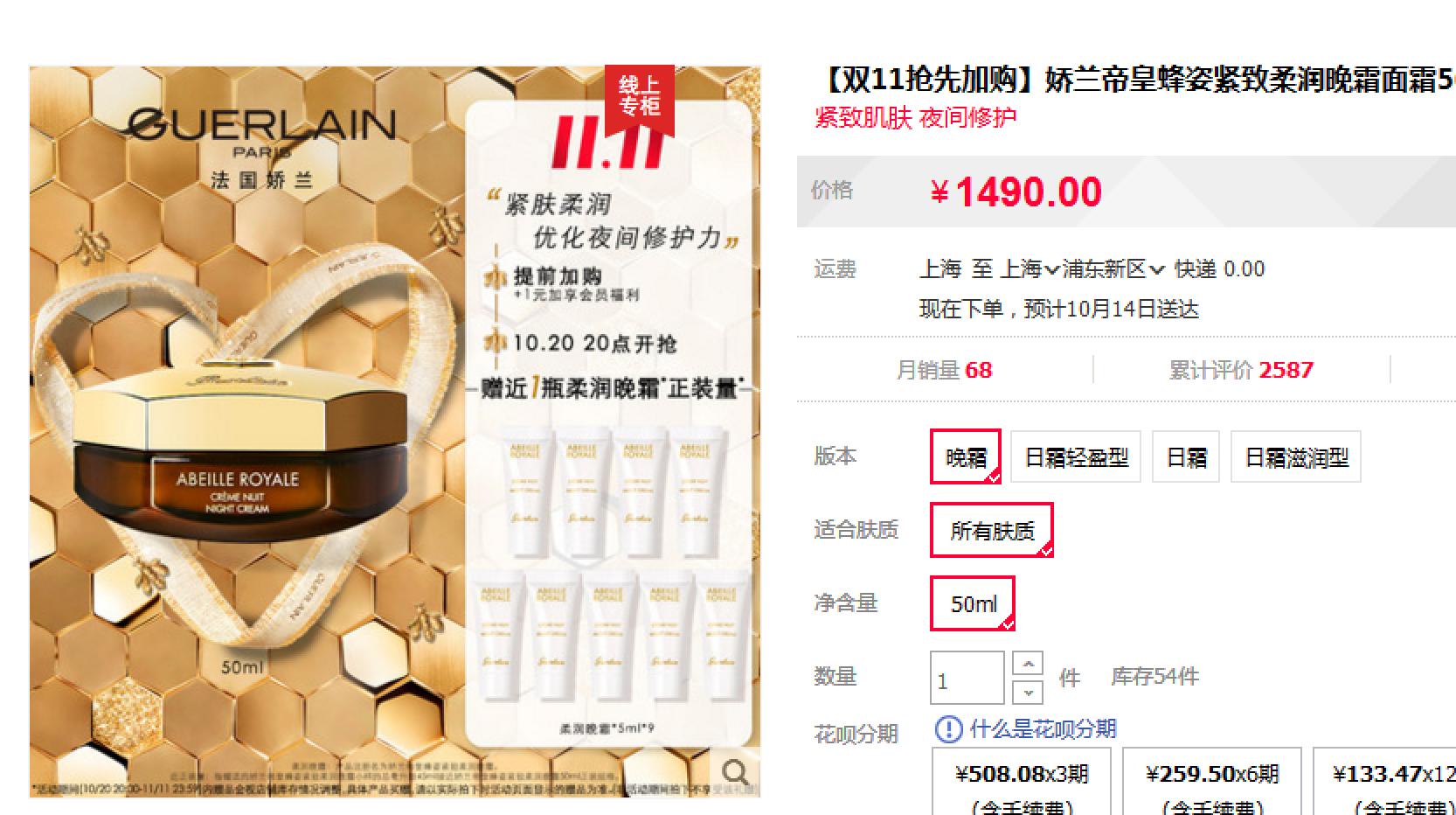Open the 累计评价 2587 reviews tab

tap(1241, 370)
